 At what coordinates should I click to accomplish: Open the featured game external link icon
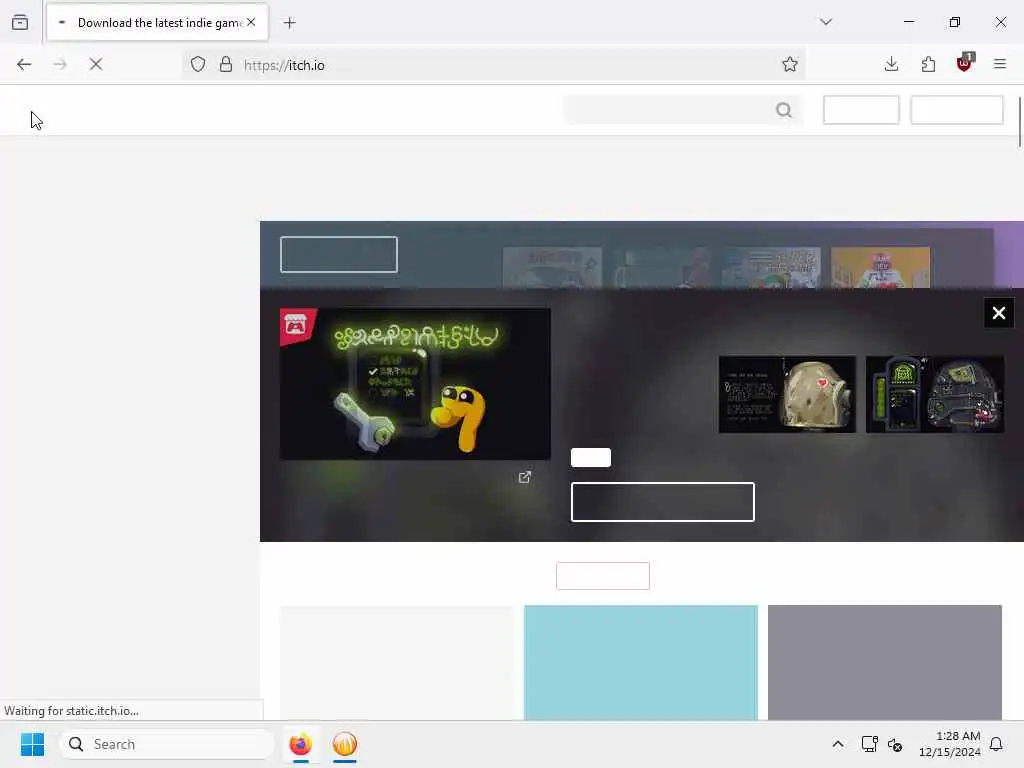[524, 477]
